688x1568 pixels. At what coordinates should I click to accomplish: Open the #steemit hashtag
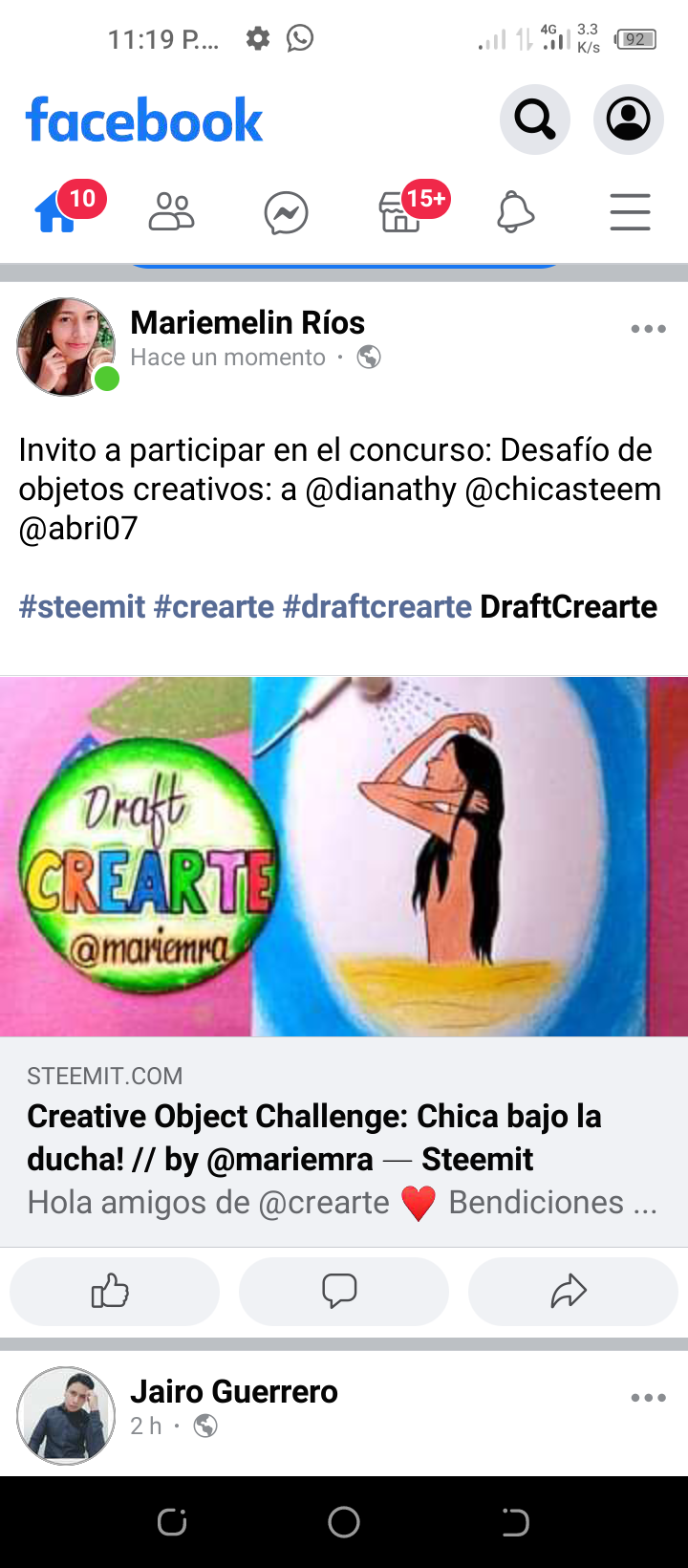(82, 606)
